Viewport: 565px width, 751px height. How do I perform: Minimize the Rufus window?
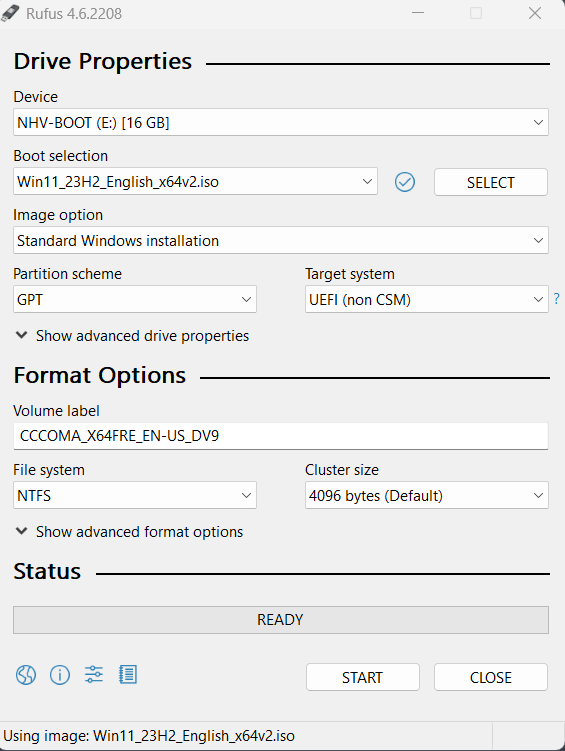[x=418, y=13]
